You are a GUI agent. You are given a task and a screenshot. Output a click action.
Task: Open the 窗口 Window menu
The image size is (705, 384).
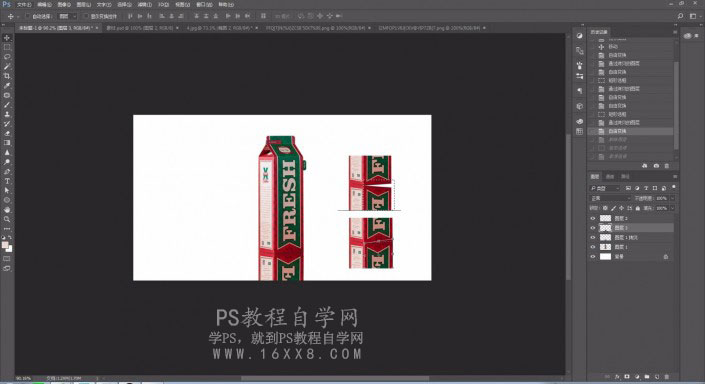204,4
